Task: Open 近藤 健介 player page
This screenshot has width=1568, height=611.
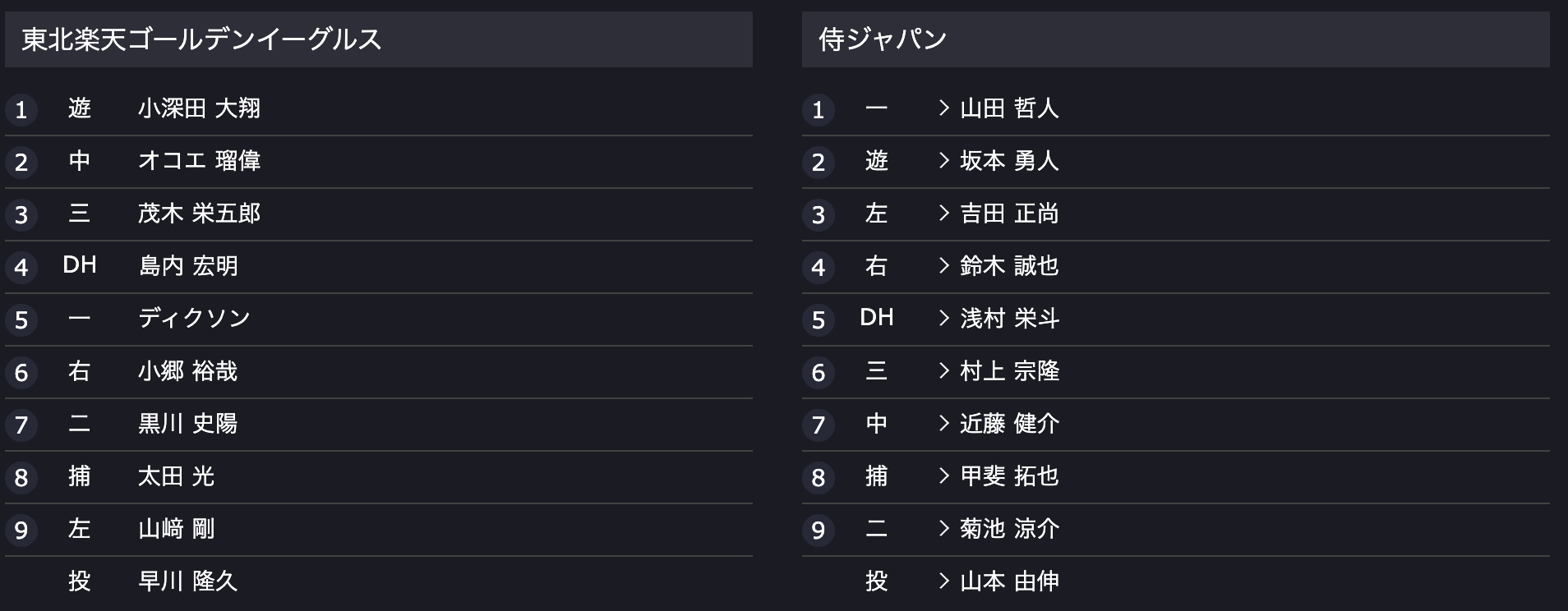Action: 1009,424
